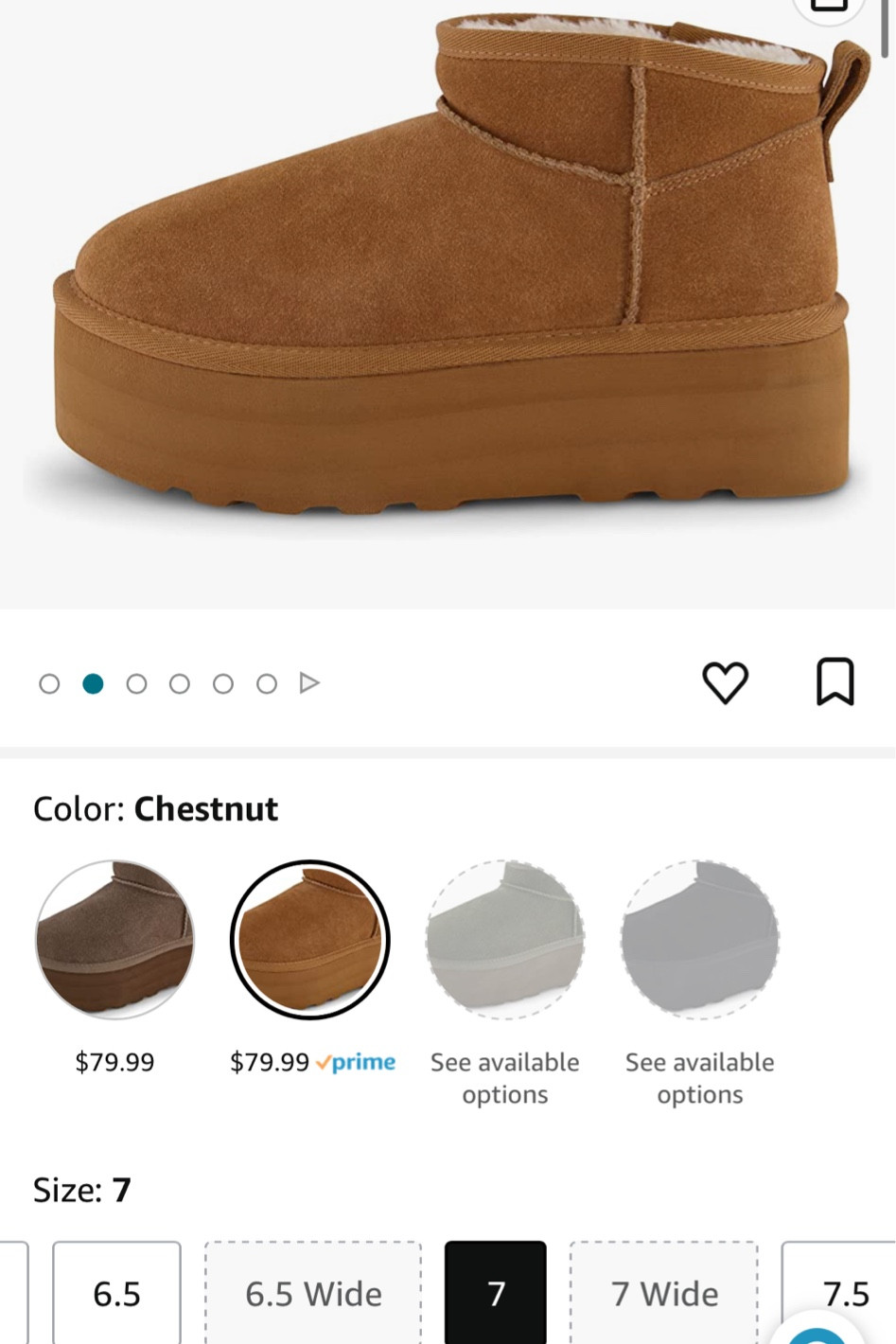
Task: Tap the bookmark save icon
Action: [835, 681]
